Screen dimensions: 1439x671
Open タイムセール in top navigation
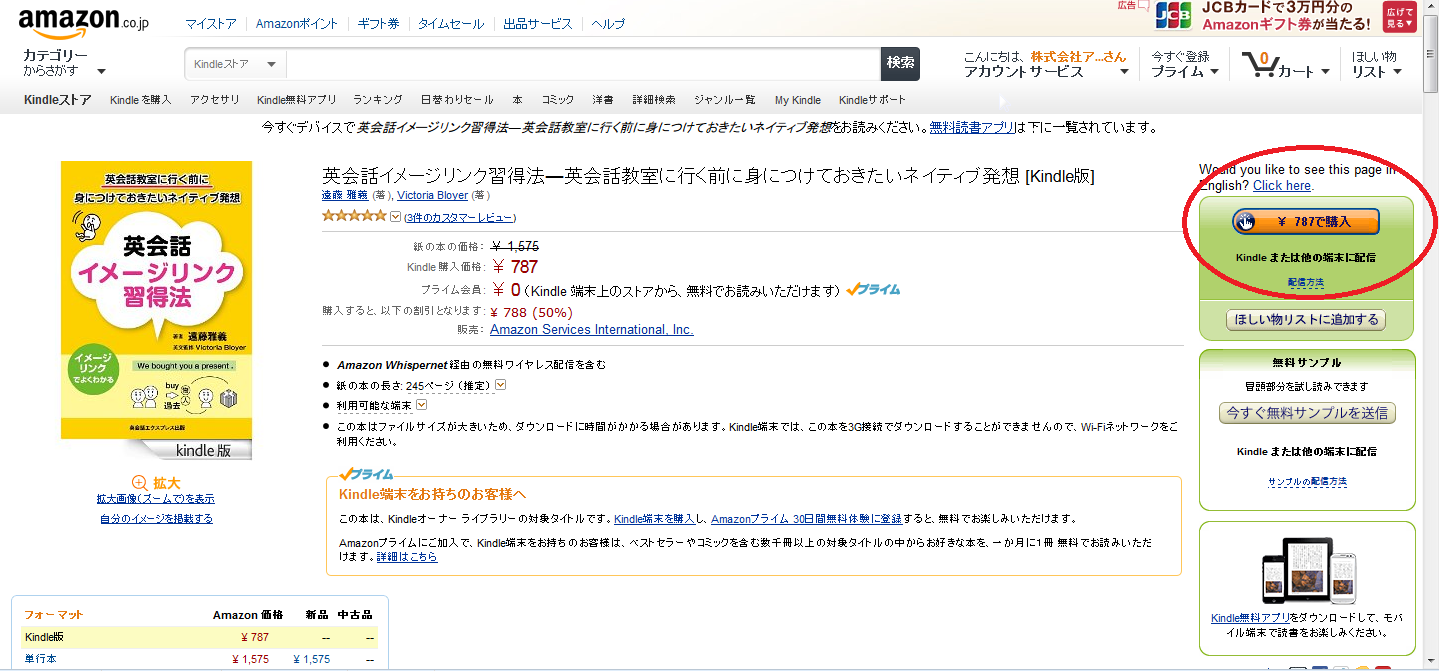(x=450, y=24)
